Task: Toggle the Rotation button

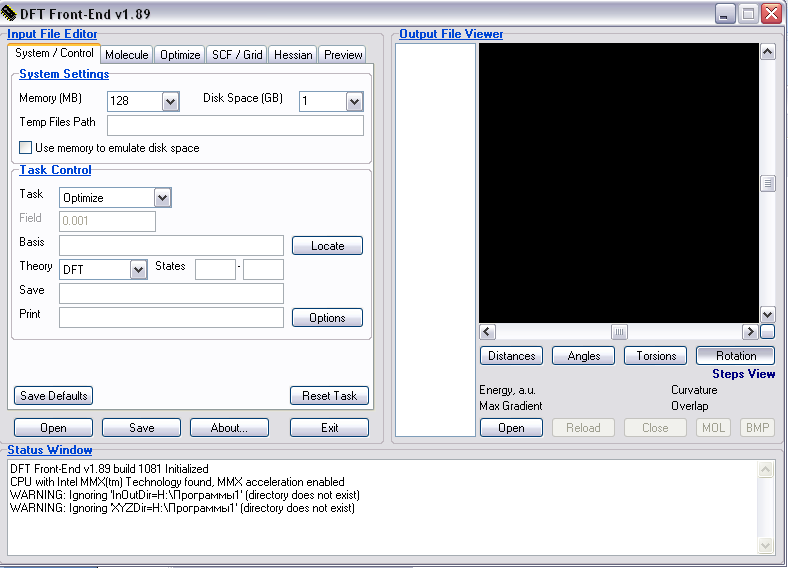Action: coord(736,356)
